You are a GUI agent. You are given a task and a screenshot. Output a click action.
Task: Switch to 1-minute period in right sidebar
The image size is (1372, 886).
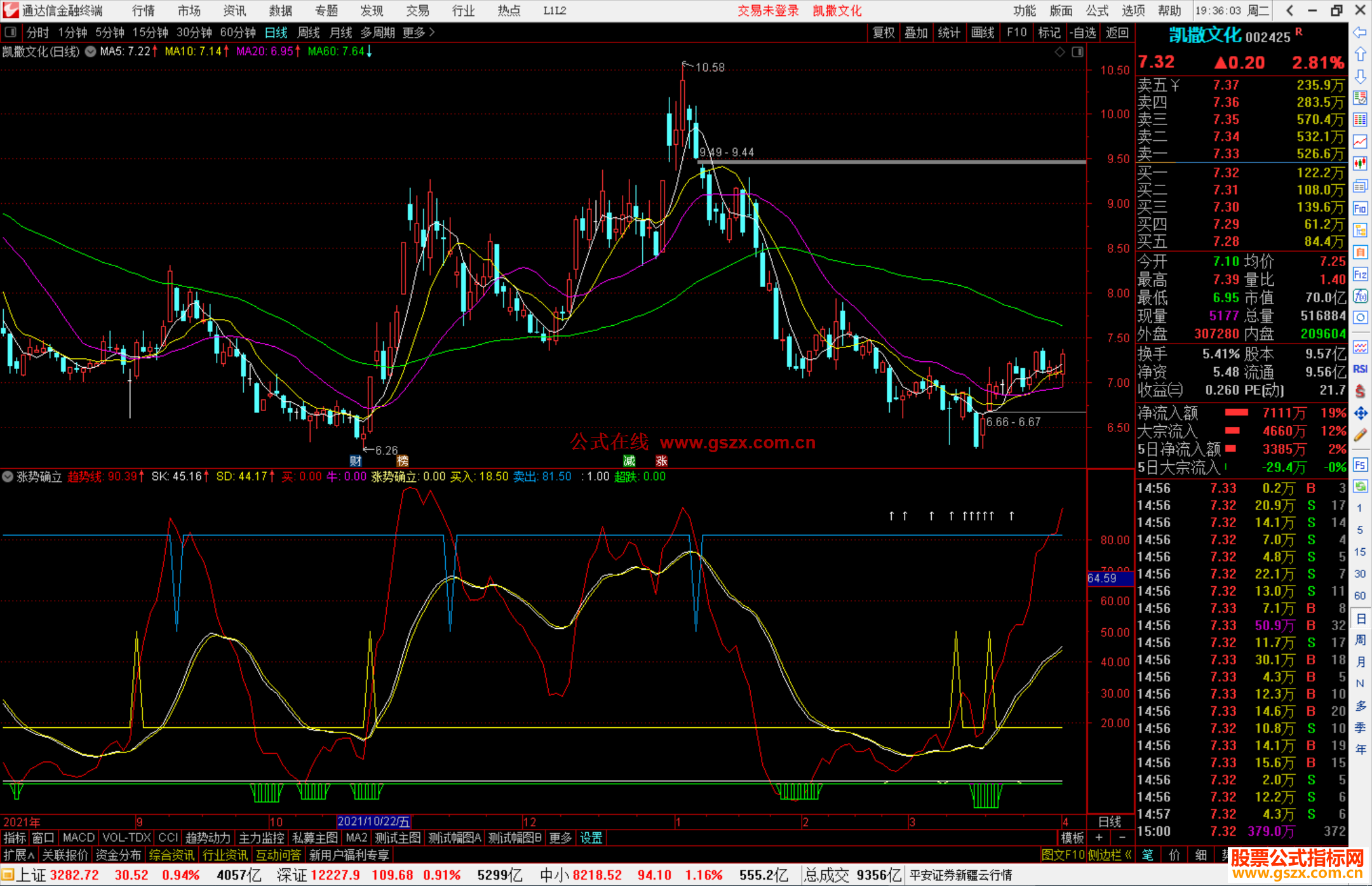click(1360, 508)
